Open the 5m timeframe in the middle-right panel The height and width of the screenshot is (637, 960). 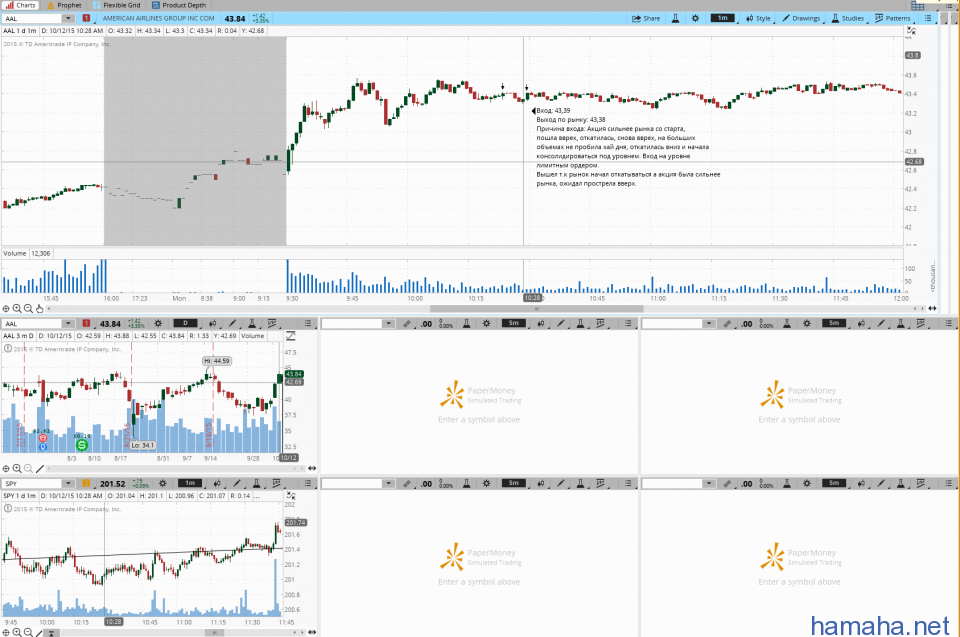tap(834, 323)
